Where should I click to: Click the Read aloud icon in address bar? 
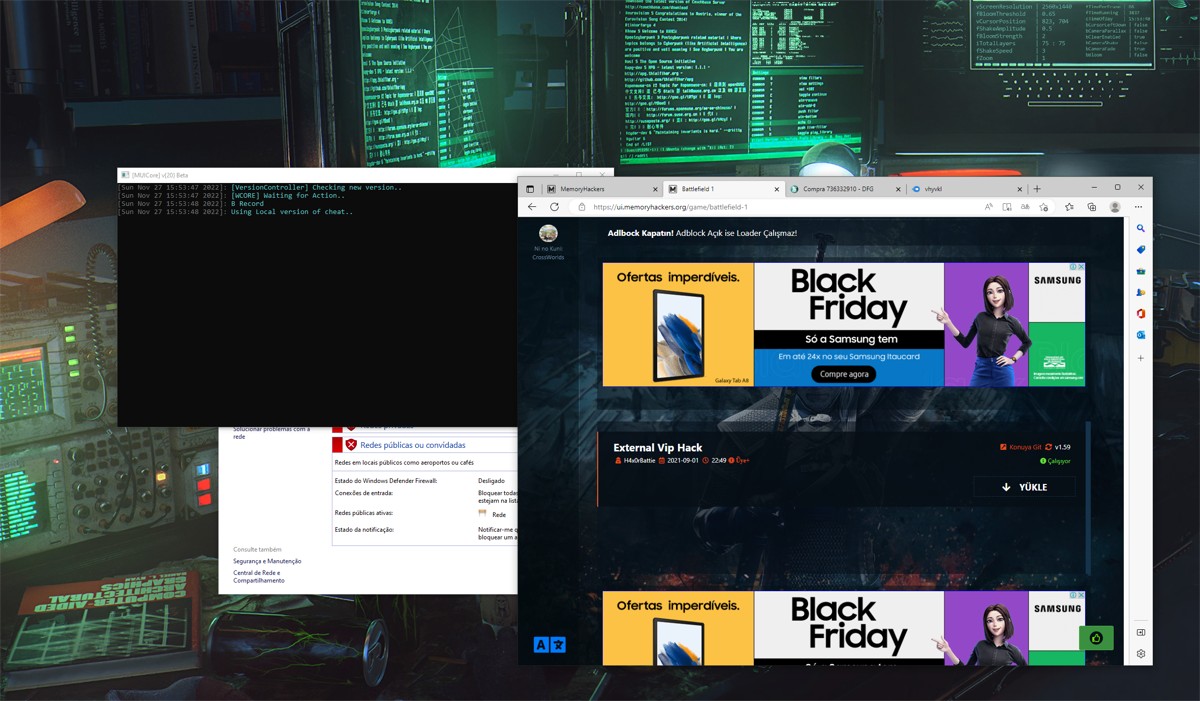988,207
